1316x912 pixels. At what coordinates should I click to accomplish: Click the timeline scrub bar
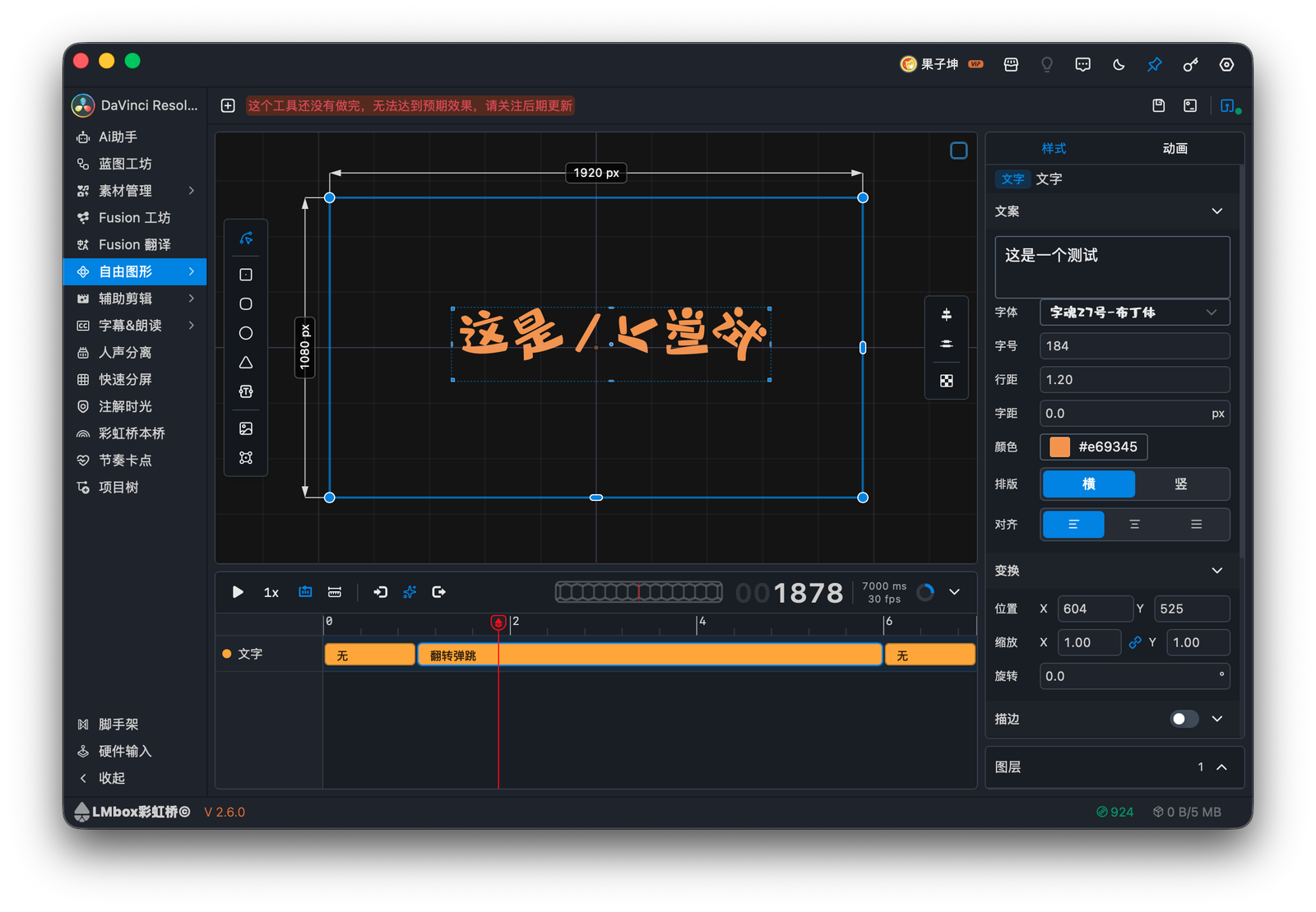coord(638,591)
